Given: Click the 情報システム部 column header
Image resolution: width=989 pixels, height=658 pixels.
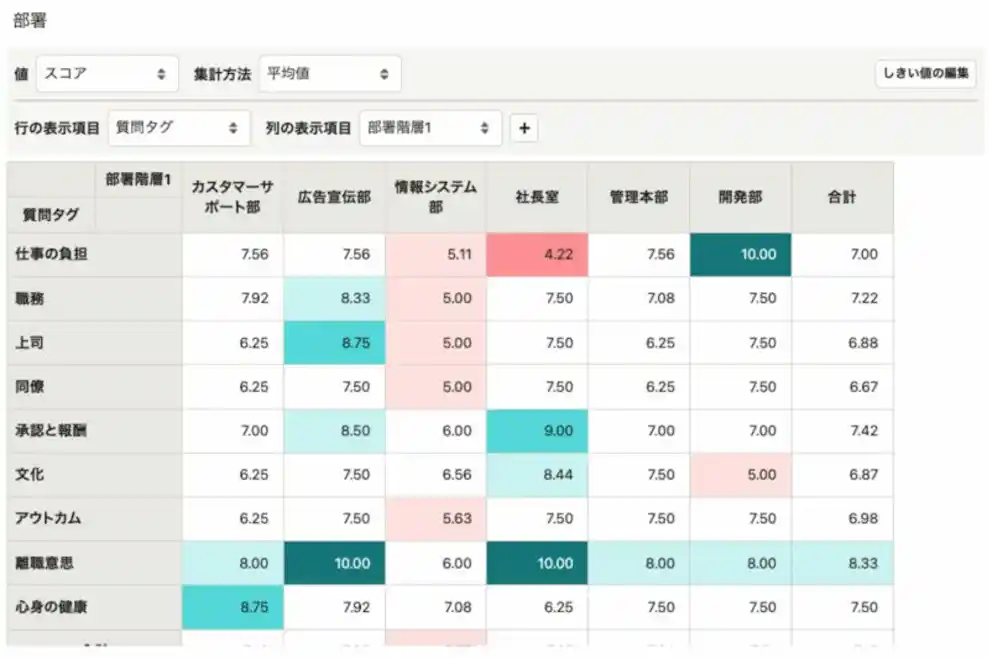Looking at the screenshot, I should pos(435,197).
